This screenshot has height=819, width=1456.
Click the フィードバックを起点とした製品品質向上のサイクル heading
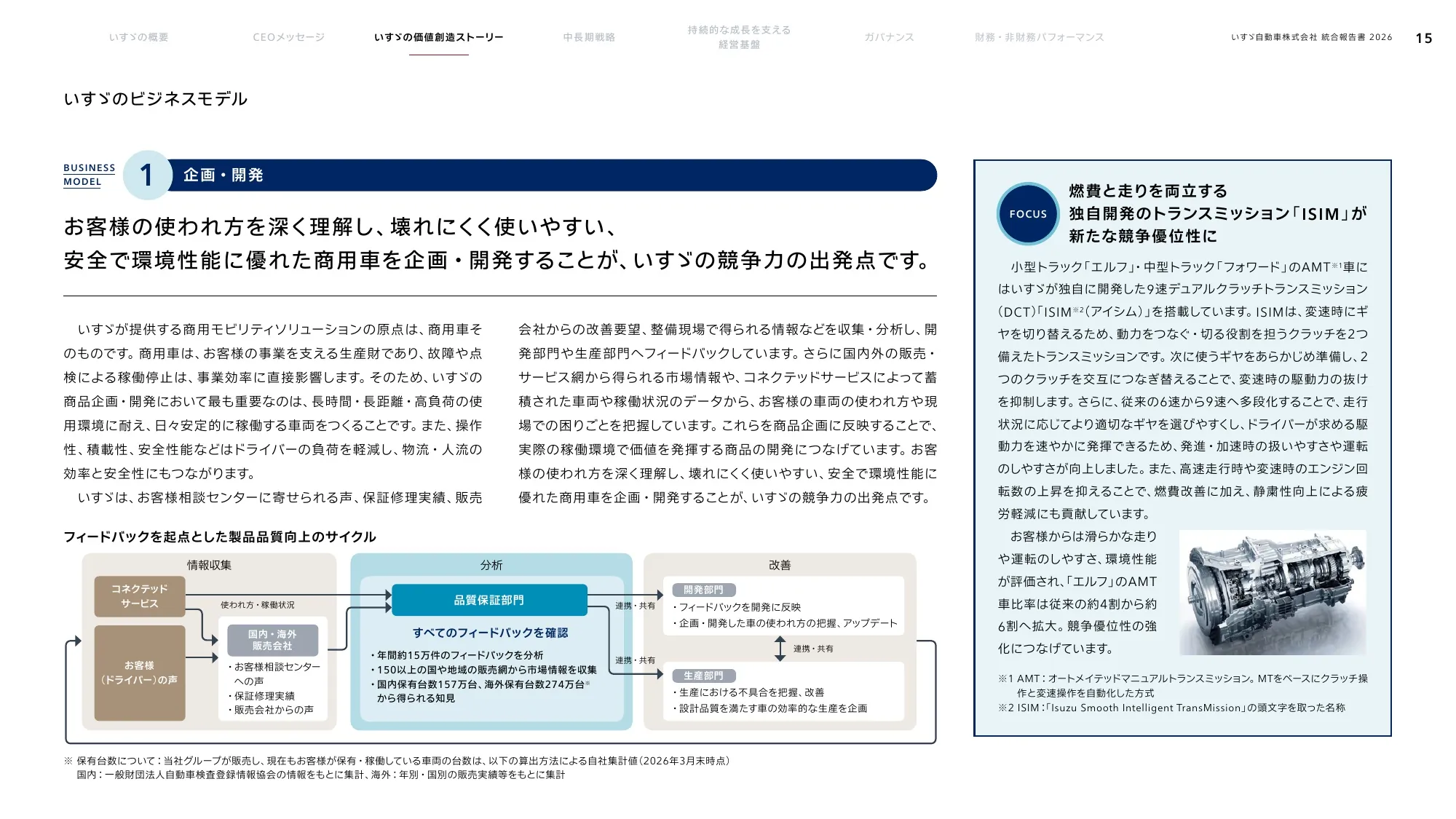220,537
